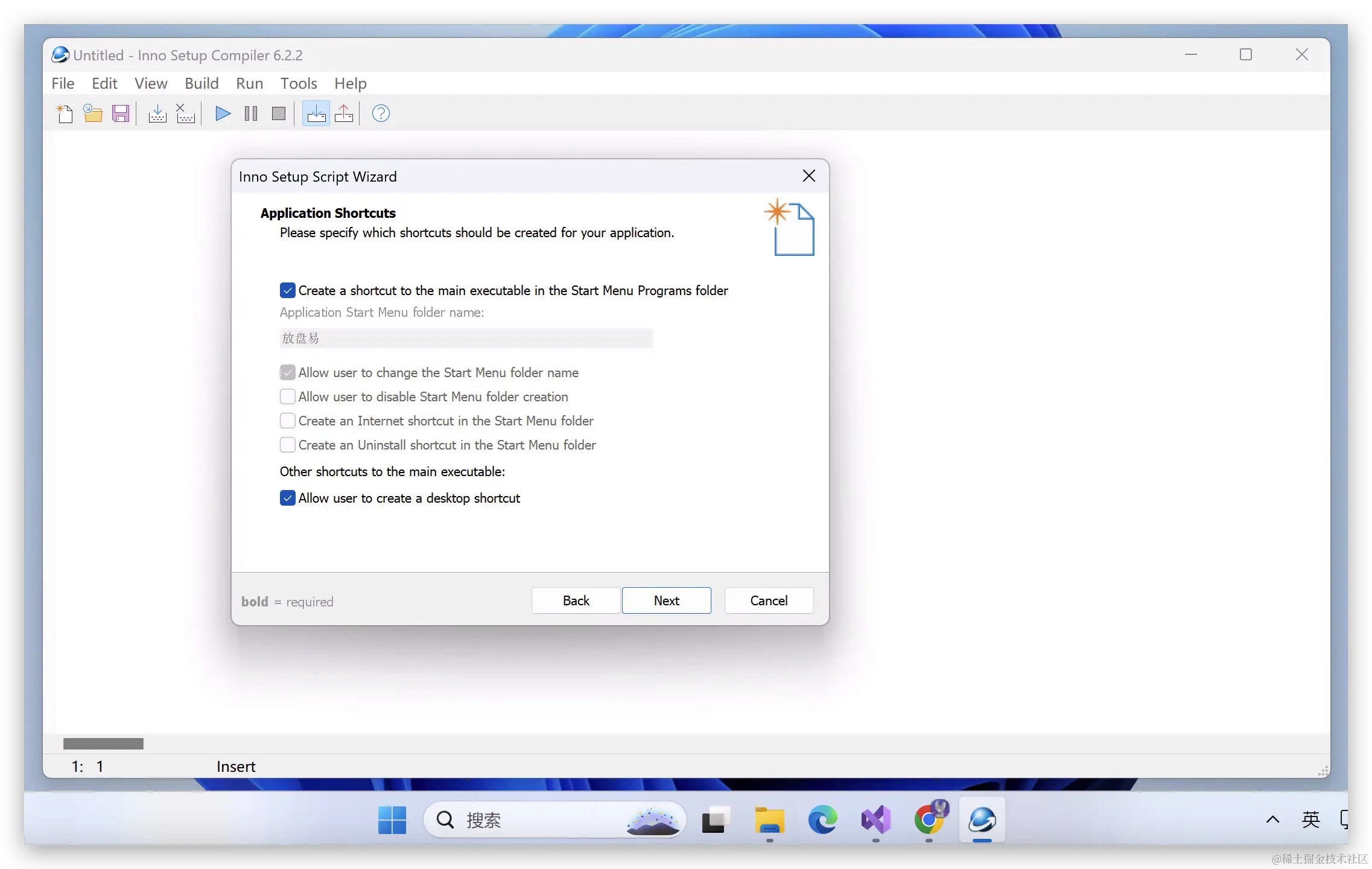Viewport: 1372px width, 869px height.
Task: Open the Help menu
Action: [351, 83]
